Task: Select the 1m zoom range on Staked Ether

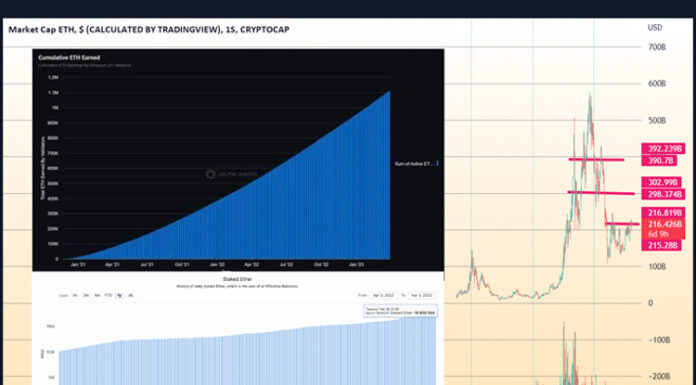Action: pyautogui.click(x=75, y=295)
